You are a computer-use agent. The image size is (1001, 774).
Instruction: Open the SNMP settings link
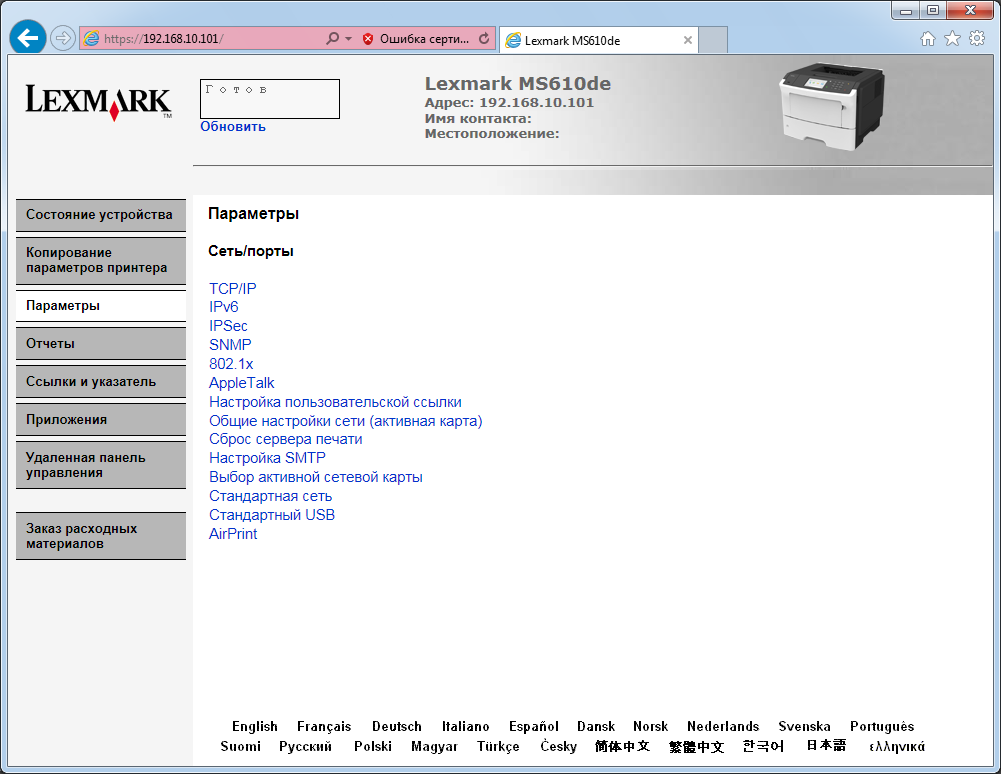coord(230,345)
